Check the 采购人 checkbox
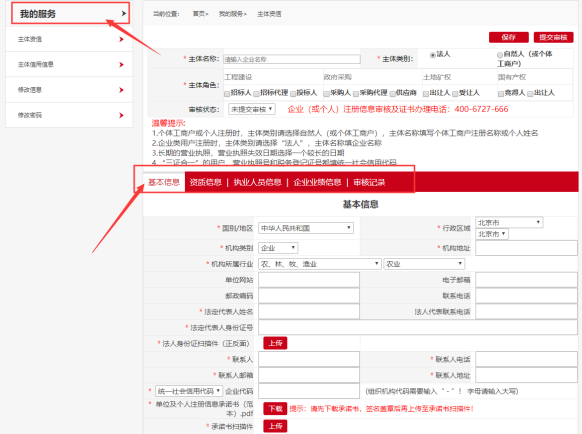This screenshot has width=582, height=434. click(327, 94)
